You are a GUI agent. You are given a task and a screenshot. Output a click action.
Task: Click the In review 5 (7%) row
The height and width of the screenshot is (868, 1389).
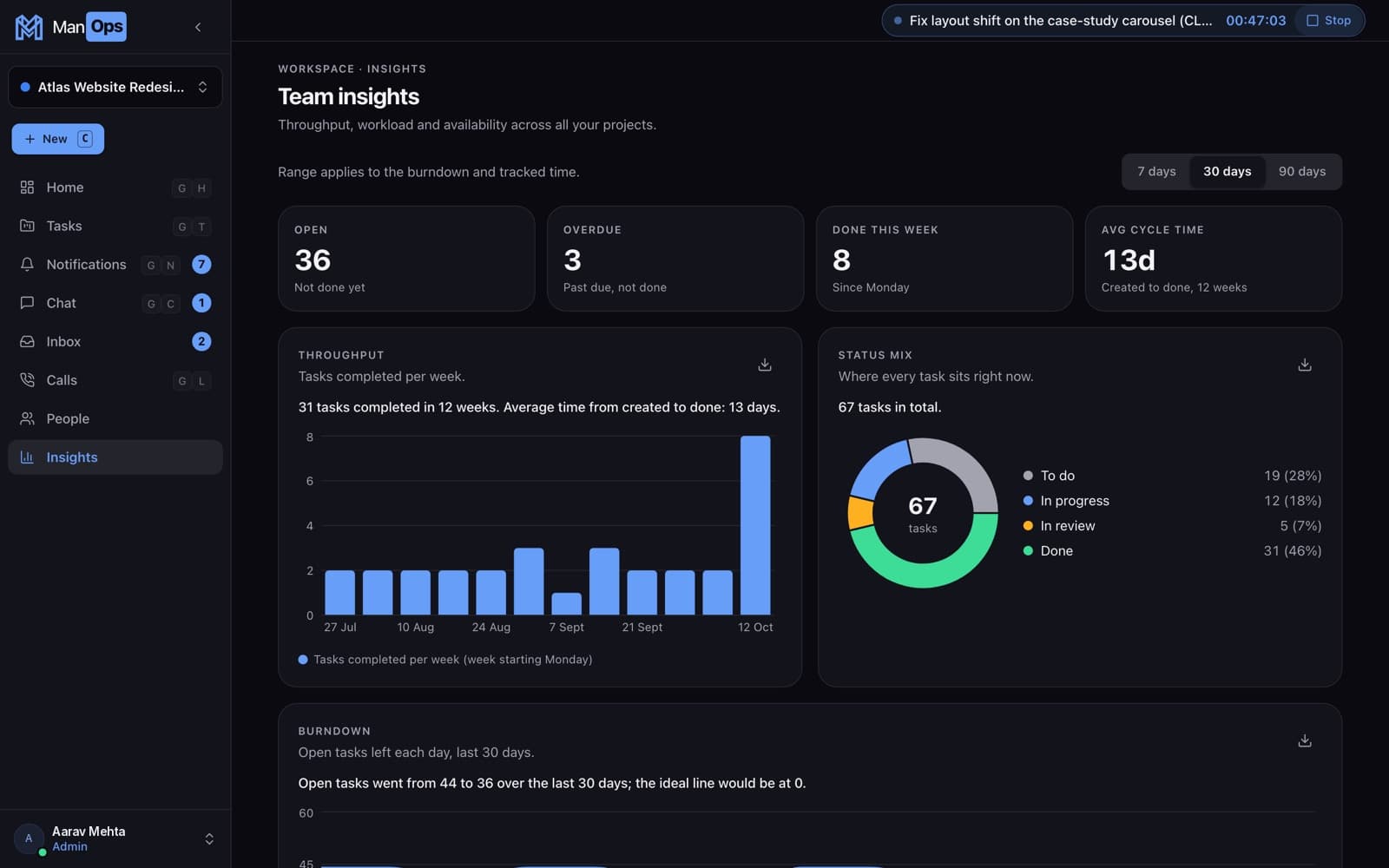(x=1172, y=526)
